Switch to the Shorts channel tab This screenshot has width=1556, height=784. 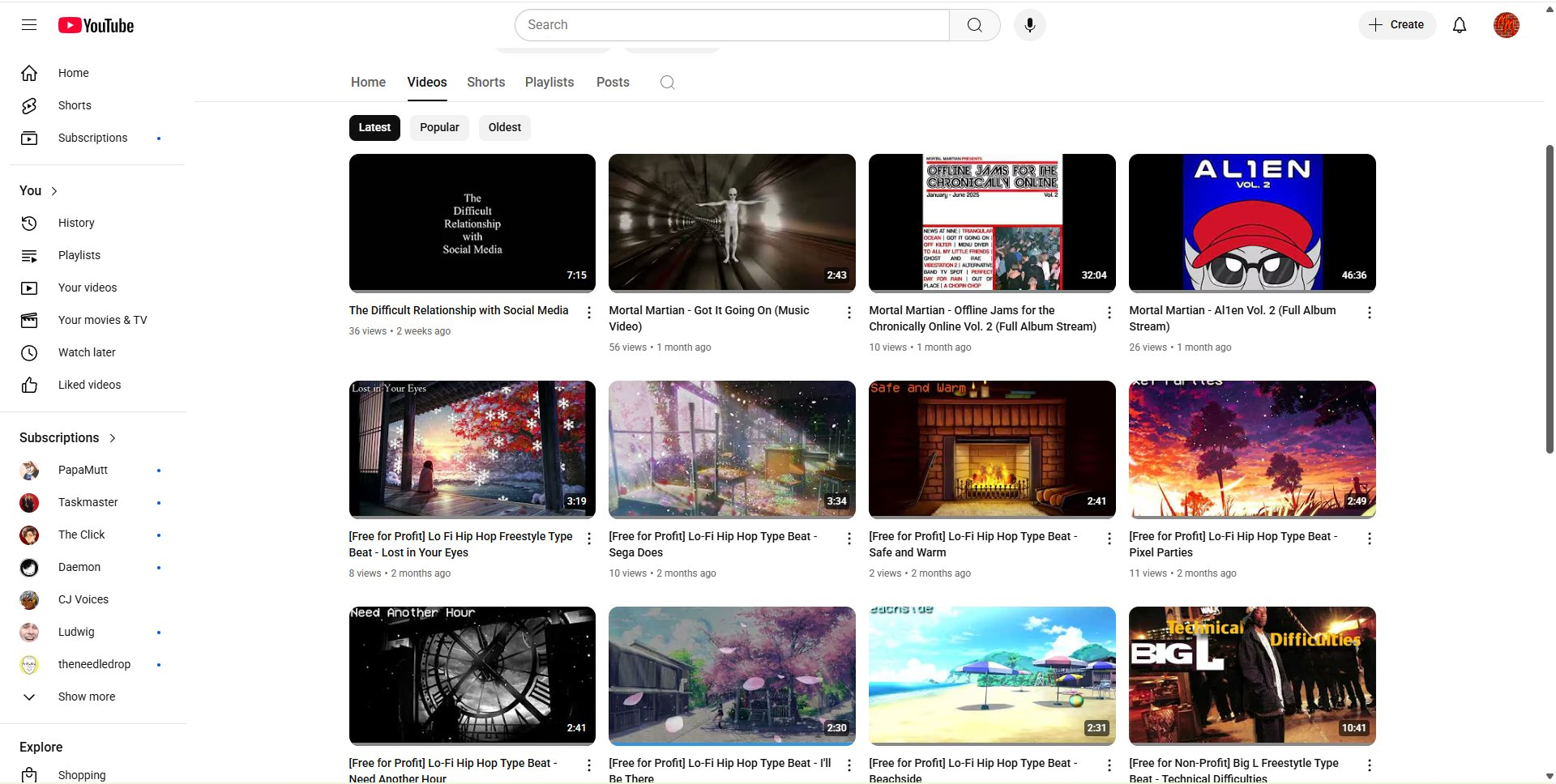(x=485, y=83)
